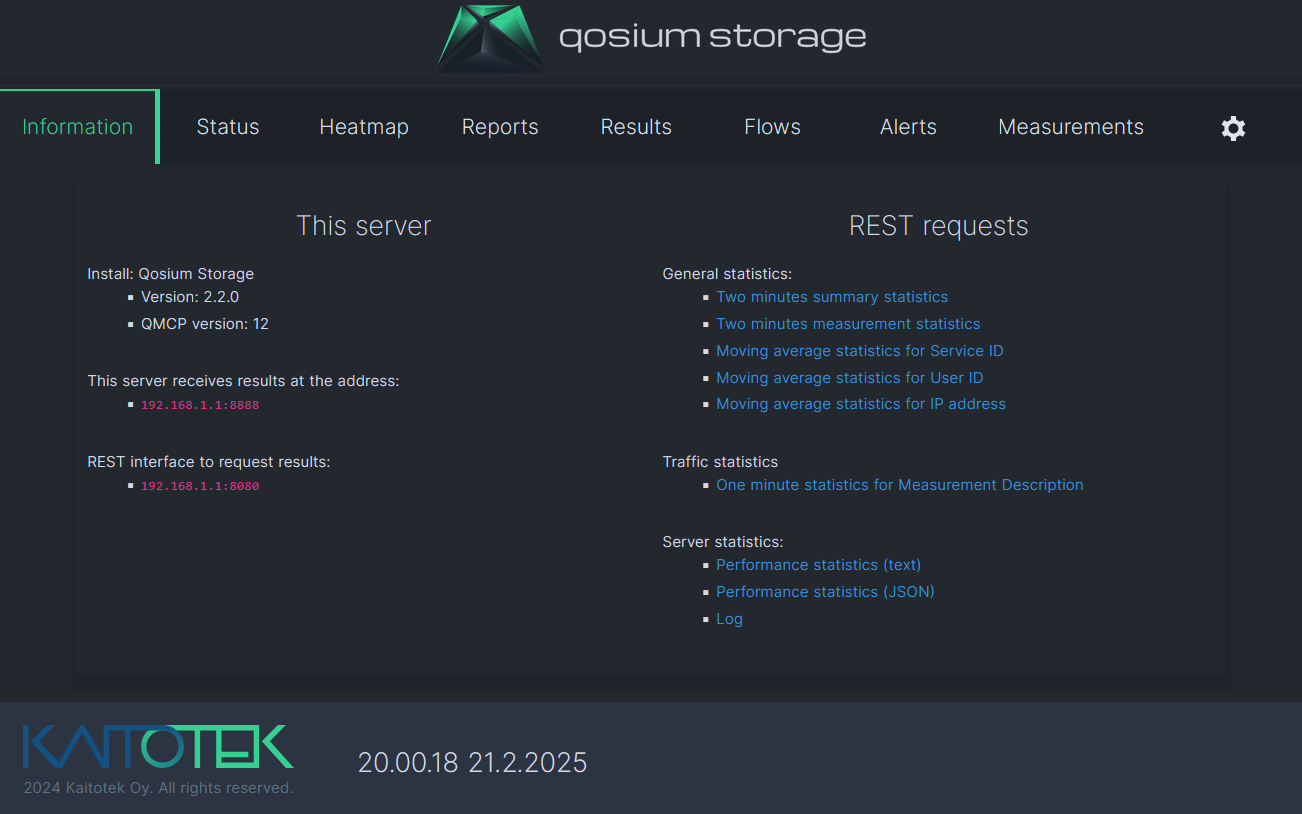Switch to the Information tab
This screenshot has height=814, width=1302.
[78, 127]
